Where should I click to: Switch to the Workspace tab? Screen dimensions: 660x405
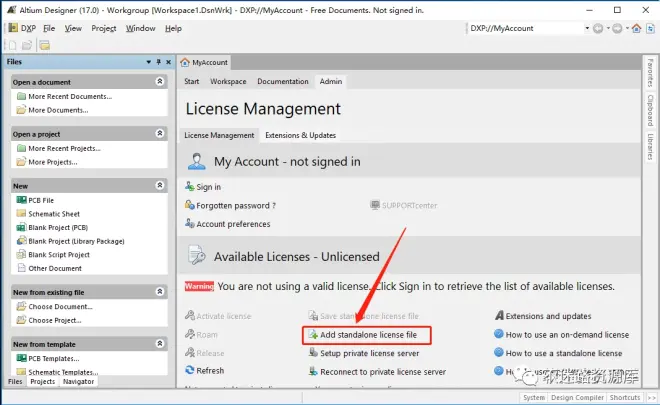[x=228, y=81]
